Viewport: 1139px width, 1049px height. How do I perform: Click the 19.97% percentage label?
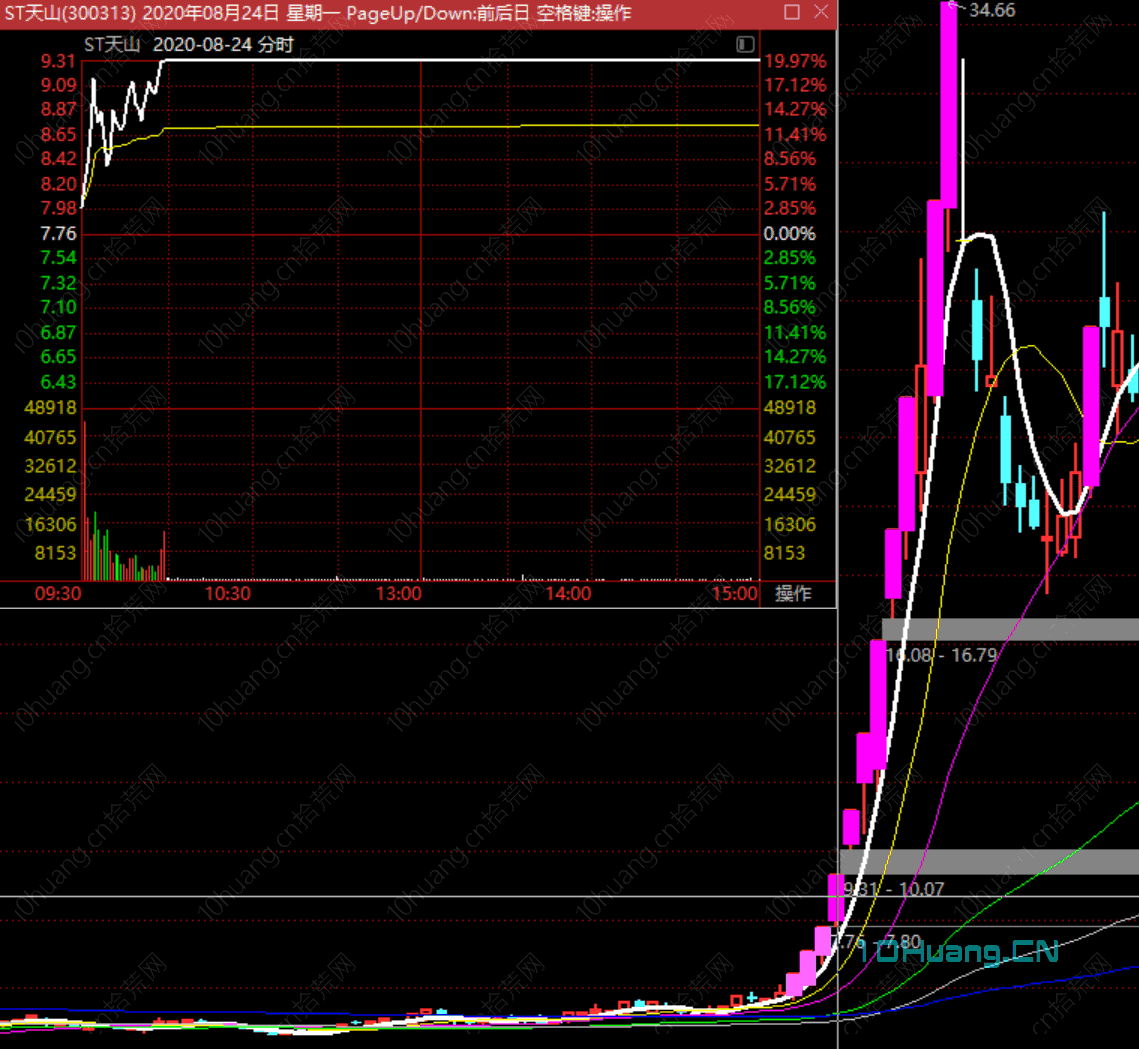[795, 61]
